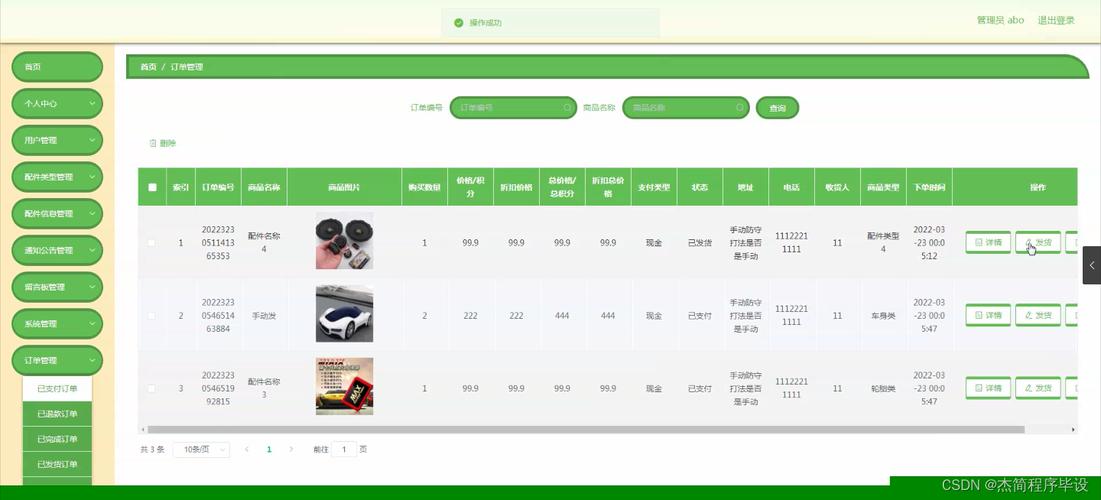
Task: Click 详情 details button for third order
Action: (x=987, y=388)
